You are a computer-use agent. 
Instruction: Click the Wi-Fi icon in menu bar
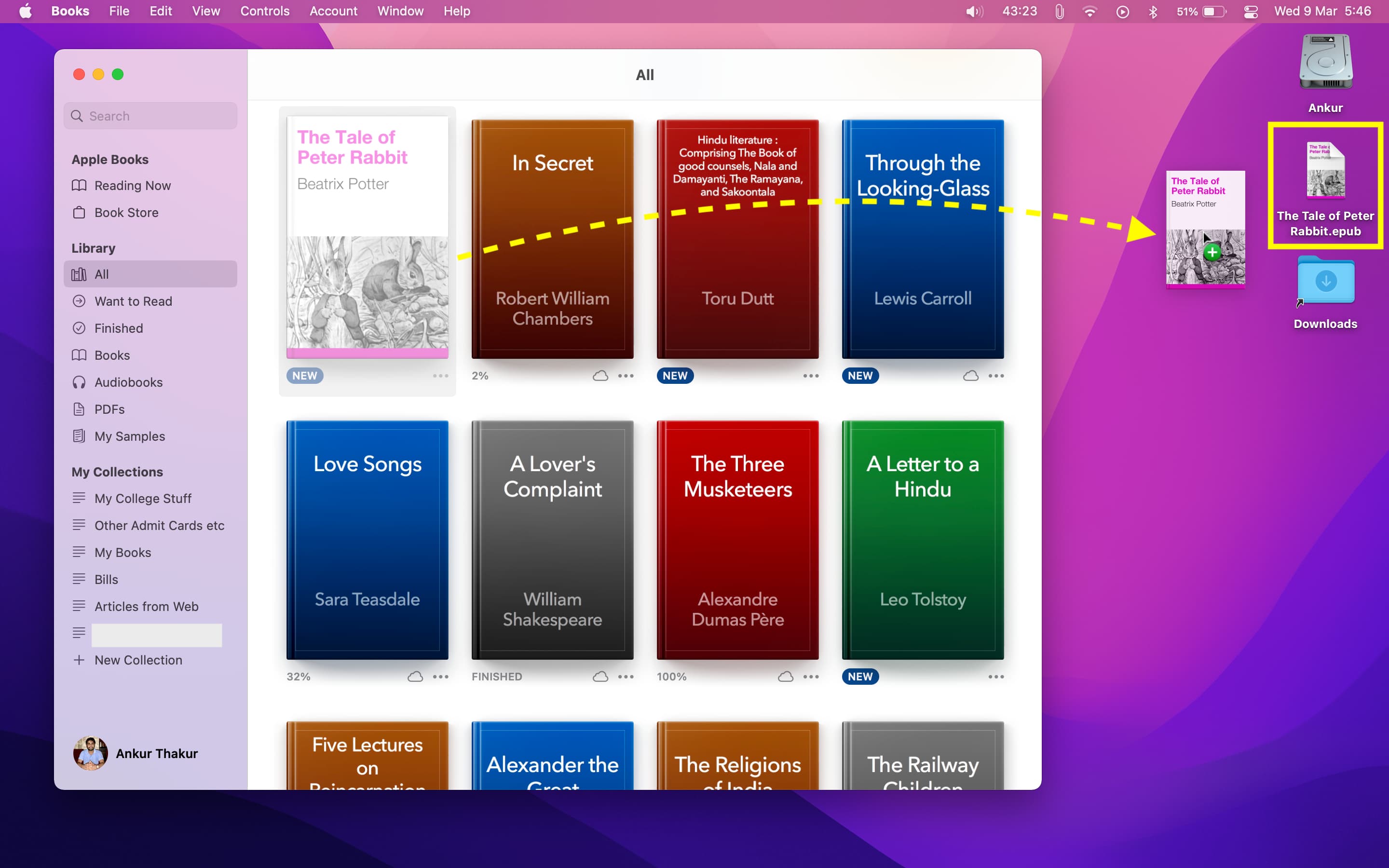[x=1089, y=12]
